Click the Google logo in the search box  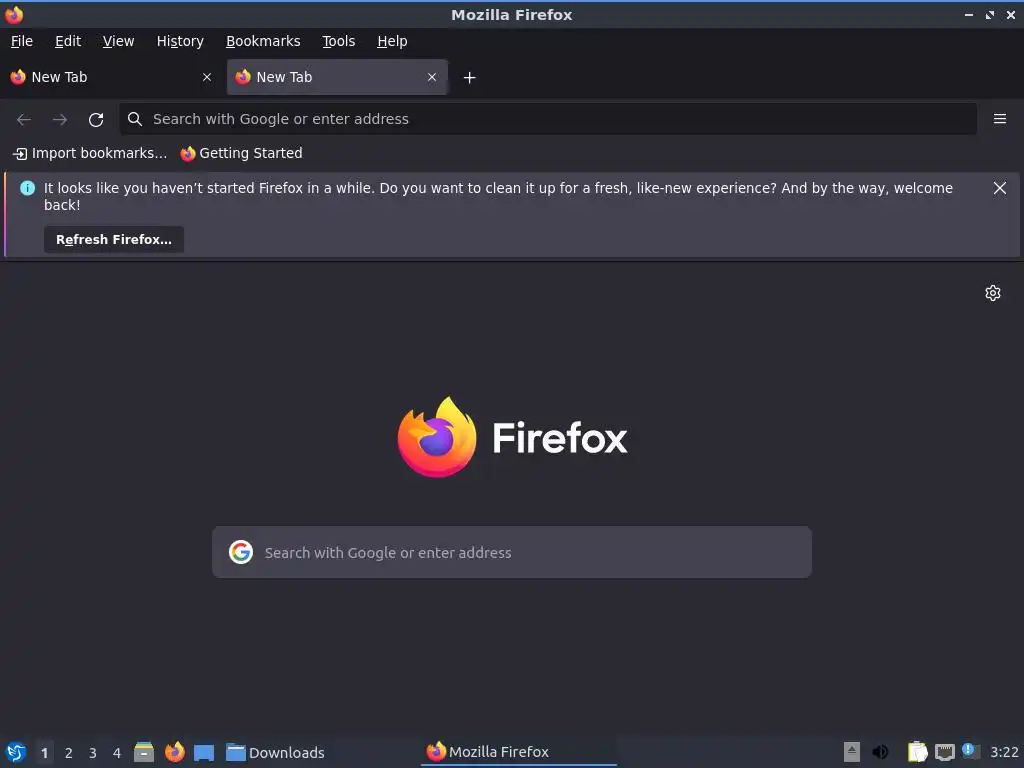(241, 552)
